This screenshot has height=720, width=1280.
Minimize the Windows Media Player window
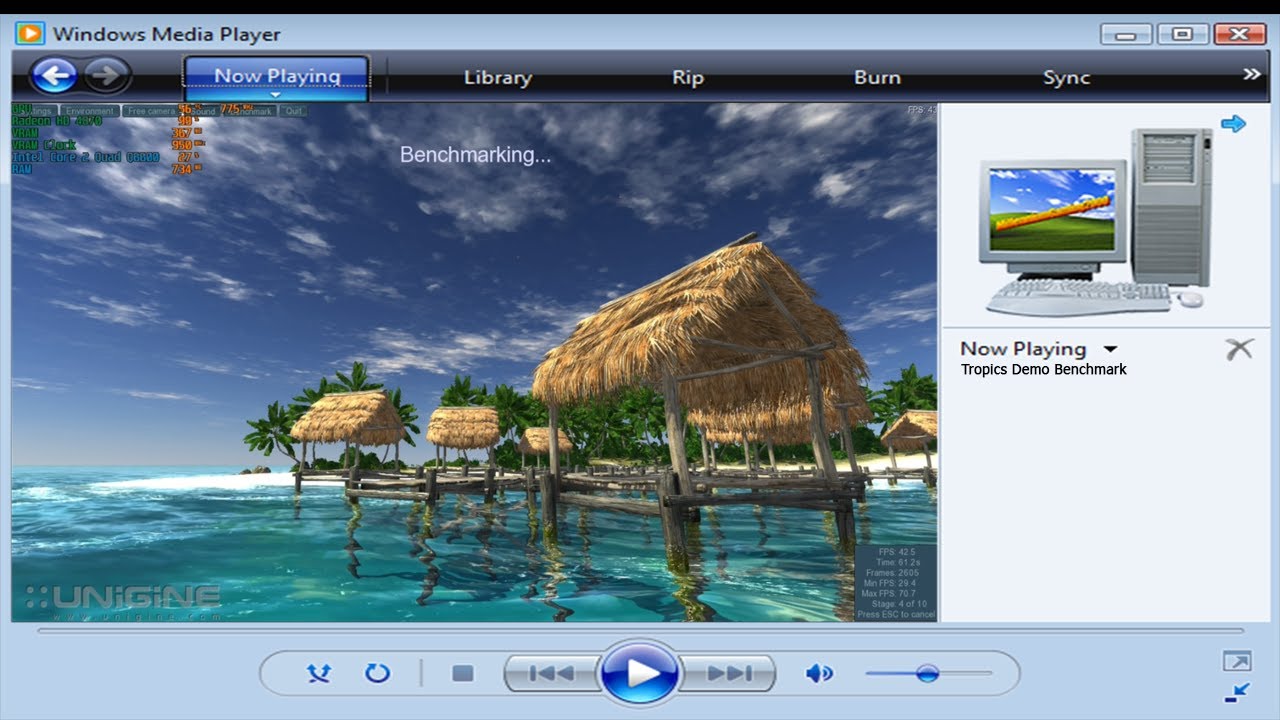(x=1126, y=34)
